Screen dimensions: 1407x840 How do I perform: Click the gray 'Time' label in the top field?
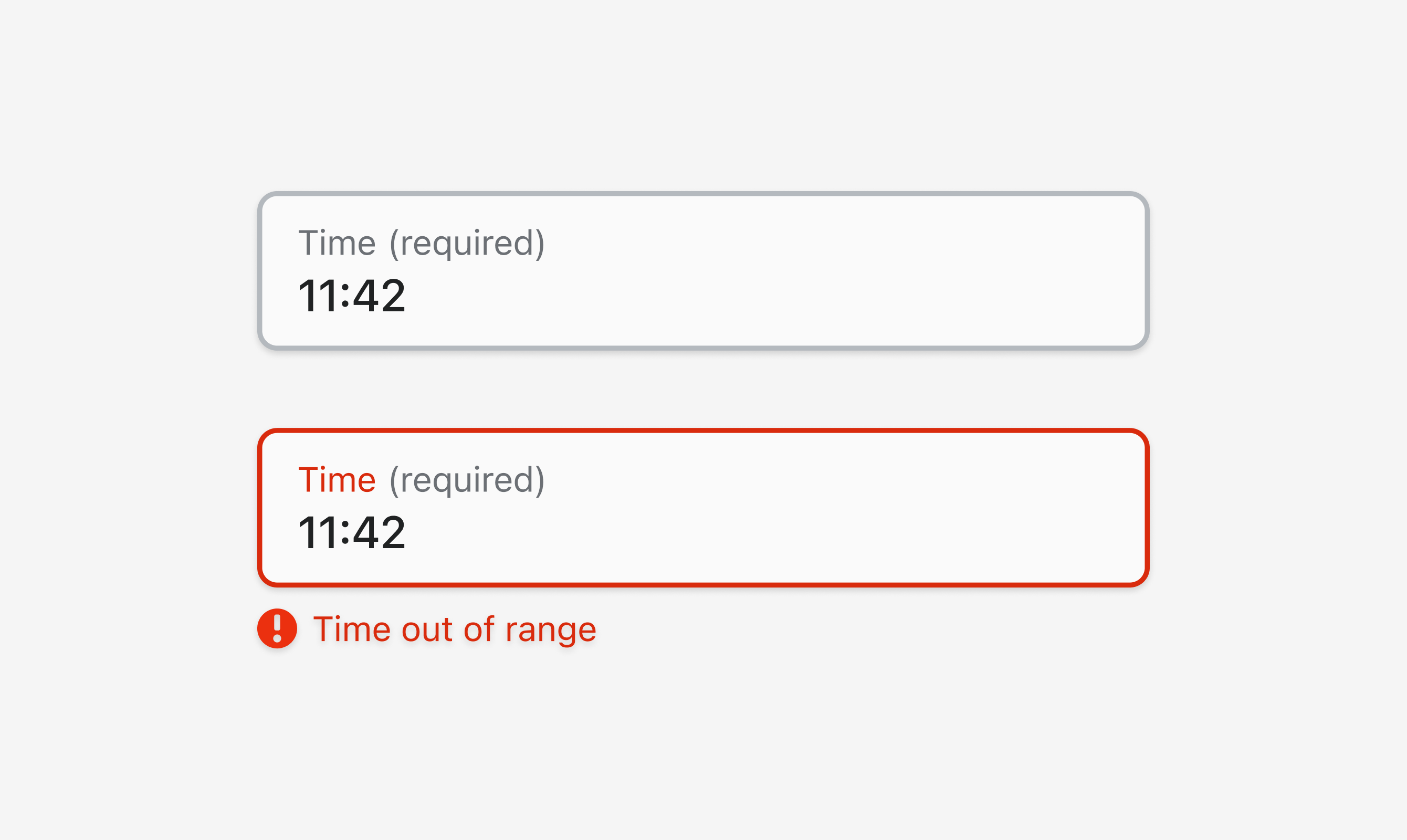point(337,243)
